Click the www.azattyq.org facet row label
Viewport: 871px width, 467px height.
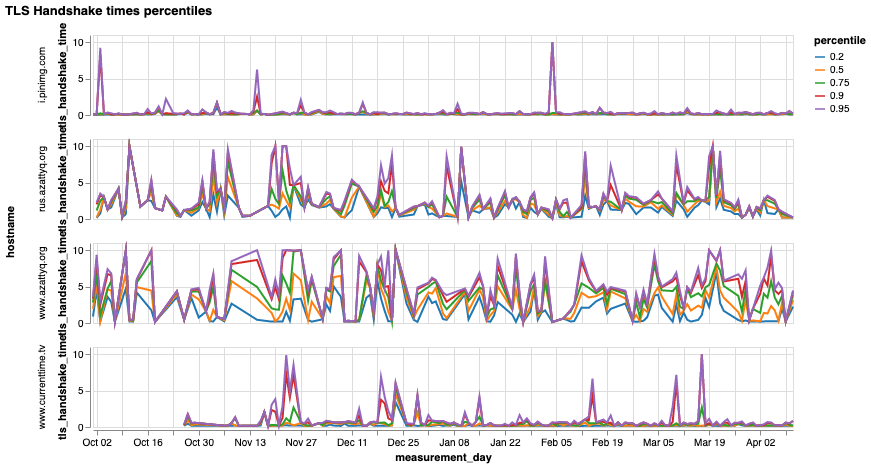[43, 283]
